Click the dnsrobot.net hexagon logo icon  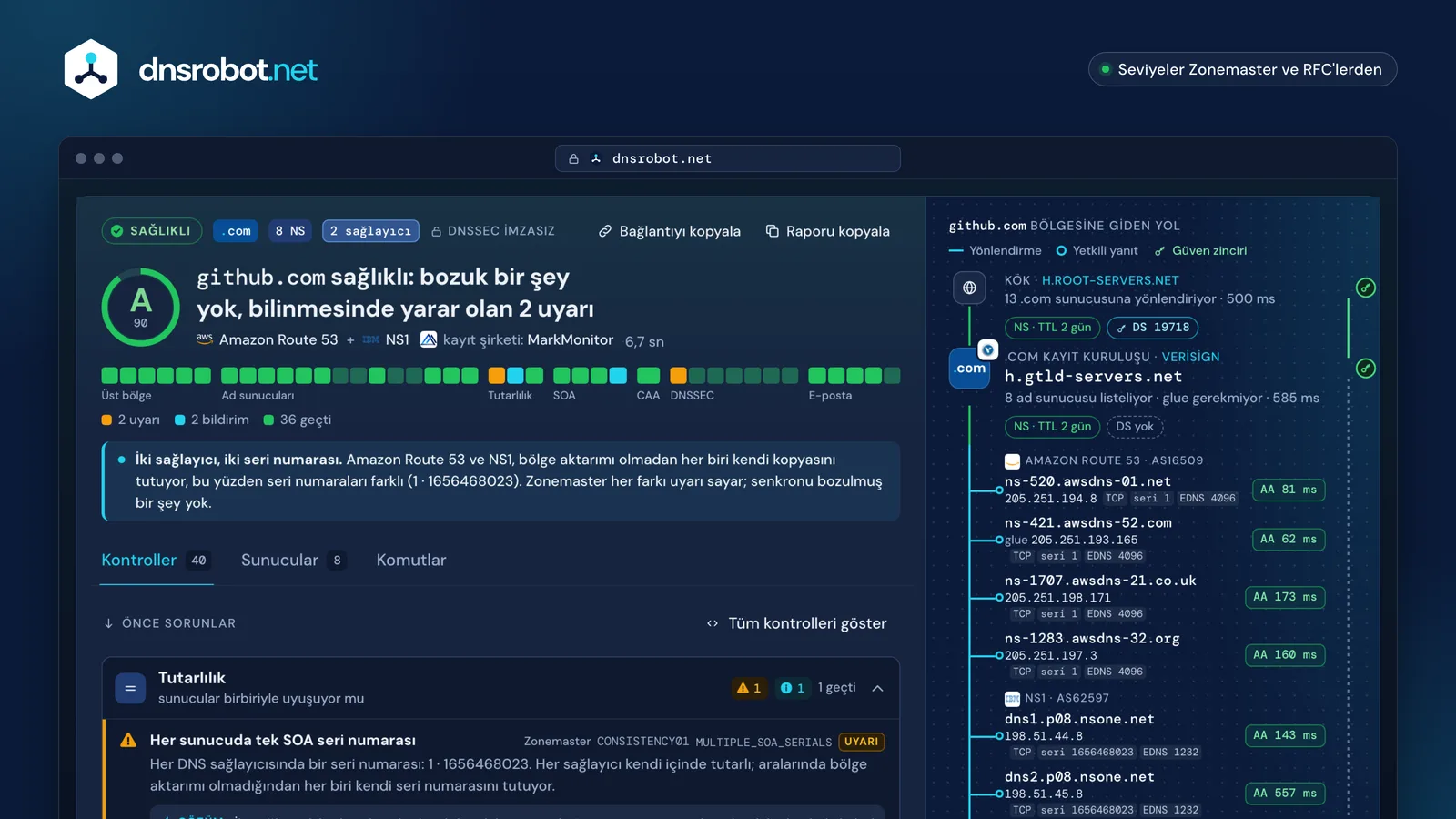[91, 69]
